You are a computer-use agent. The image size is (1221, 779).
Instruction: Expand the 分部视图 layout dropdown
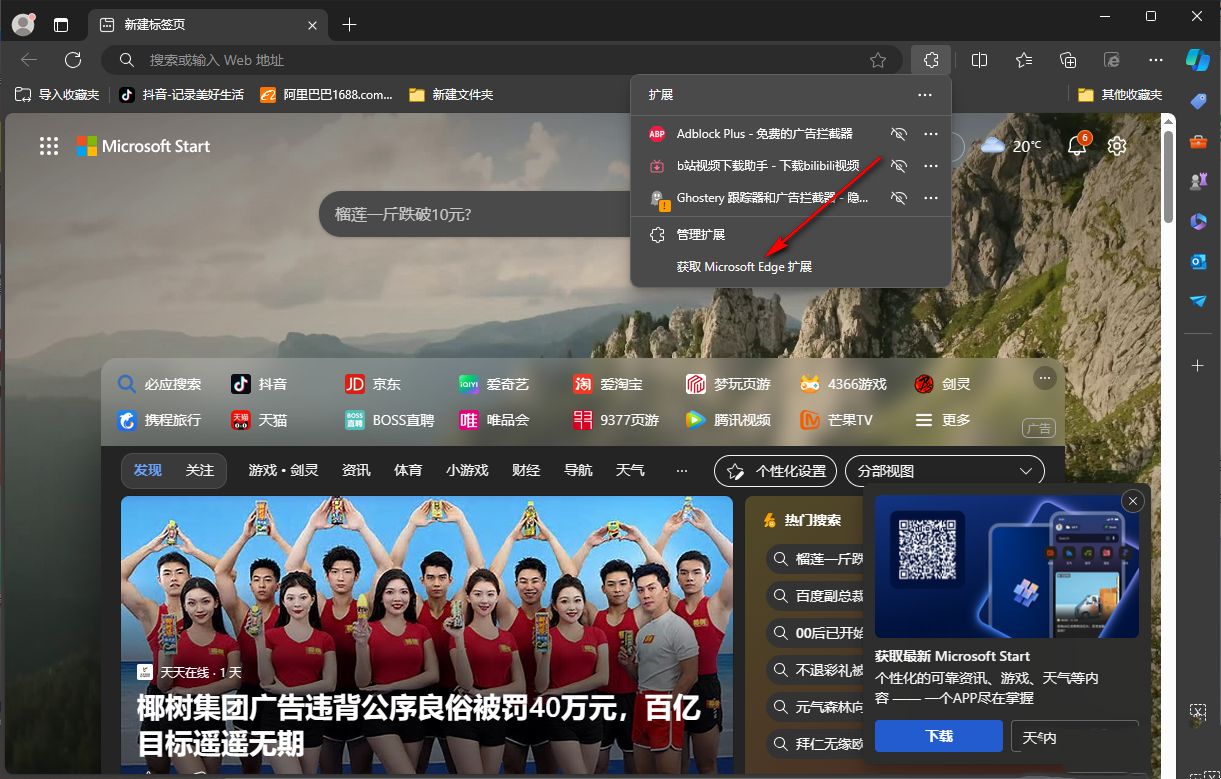[945, 471]
